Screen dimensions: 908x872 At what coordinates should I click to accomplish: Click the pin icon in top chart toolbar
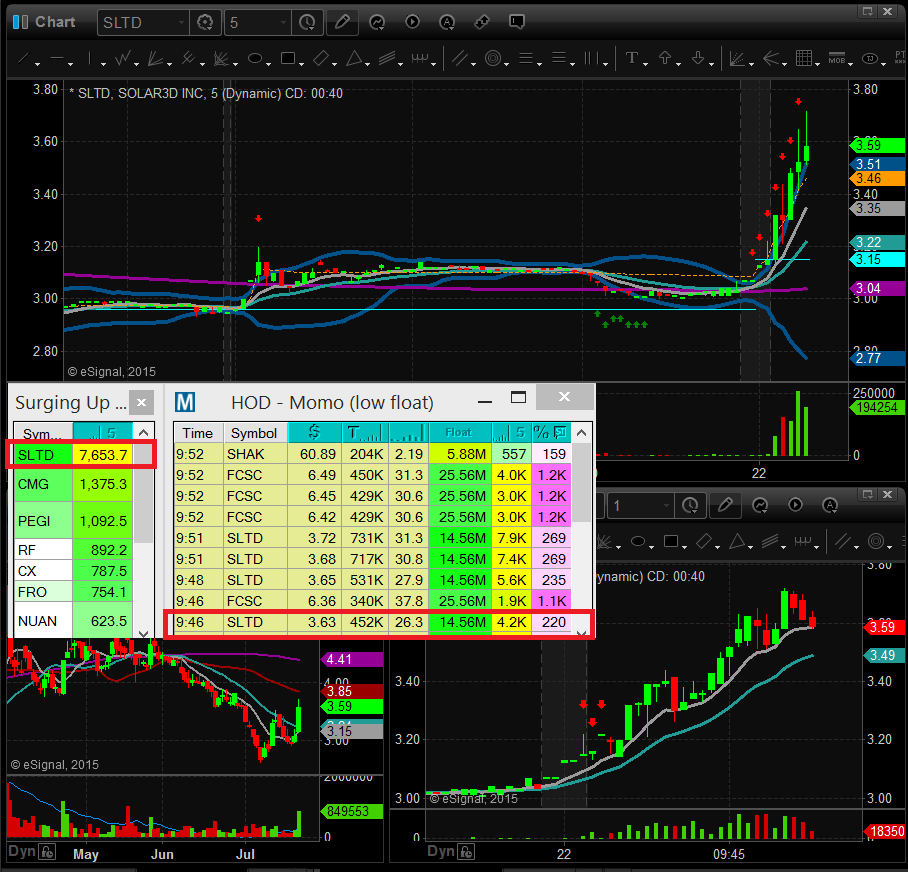(x=482, y=22)
